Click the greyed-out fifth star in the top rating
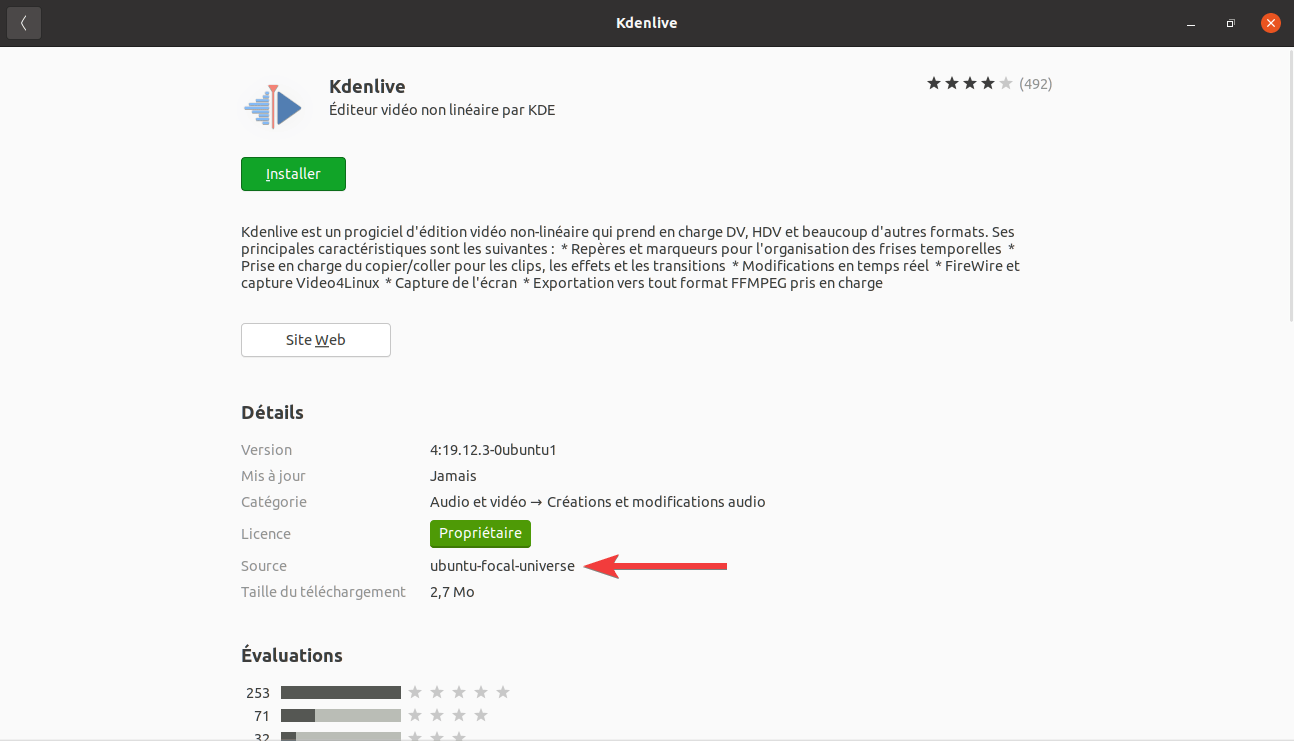 click(1006, 84)
